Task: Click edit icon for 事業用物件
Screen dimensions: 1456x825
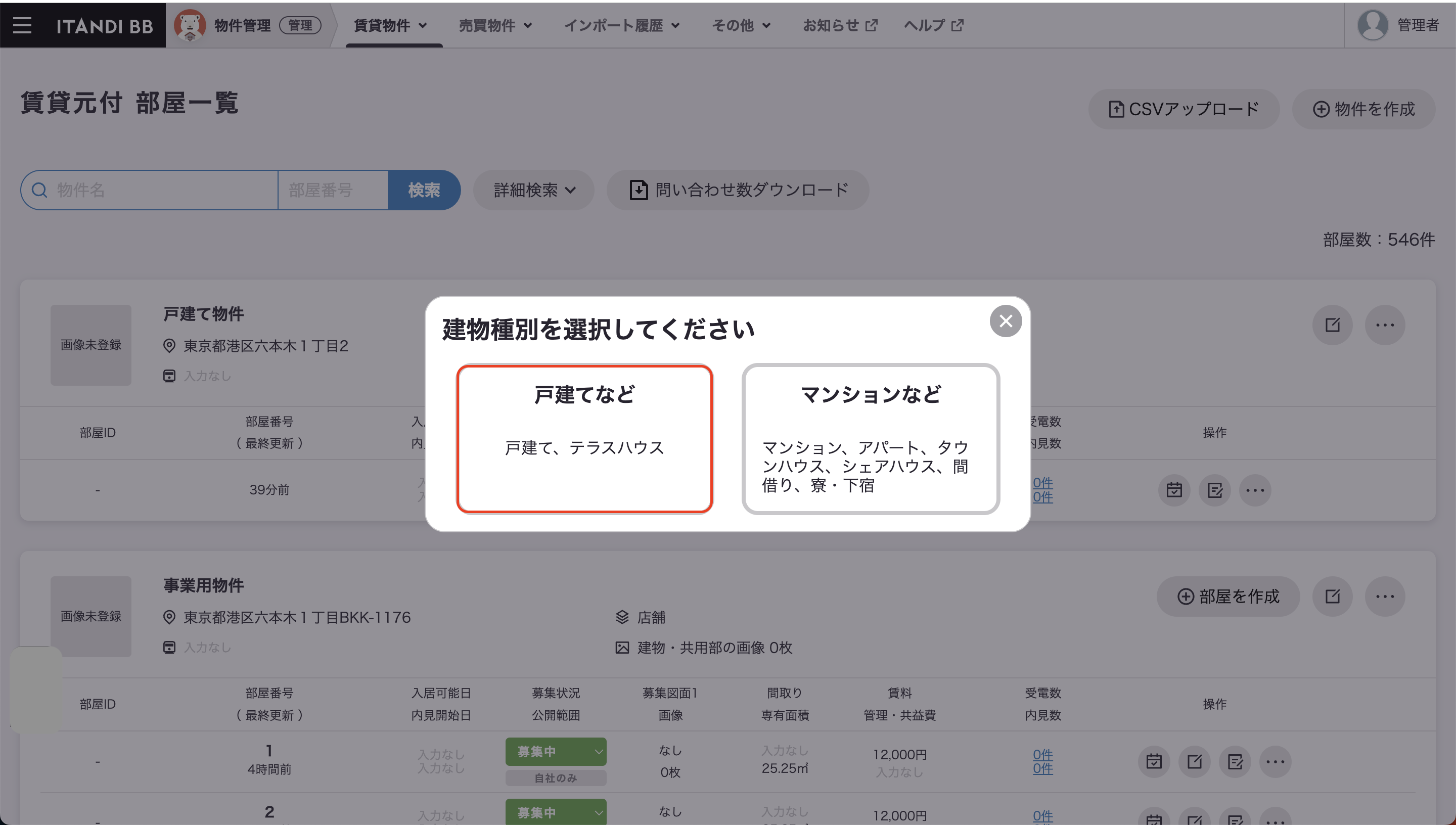Action: [1333, 597]
